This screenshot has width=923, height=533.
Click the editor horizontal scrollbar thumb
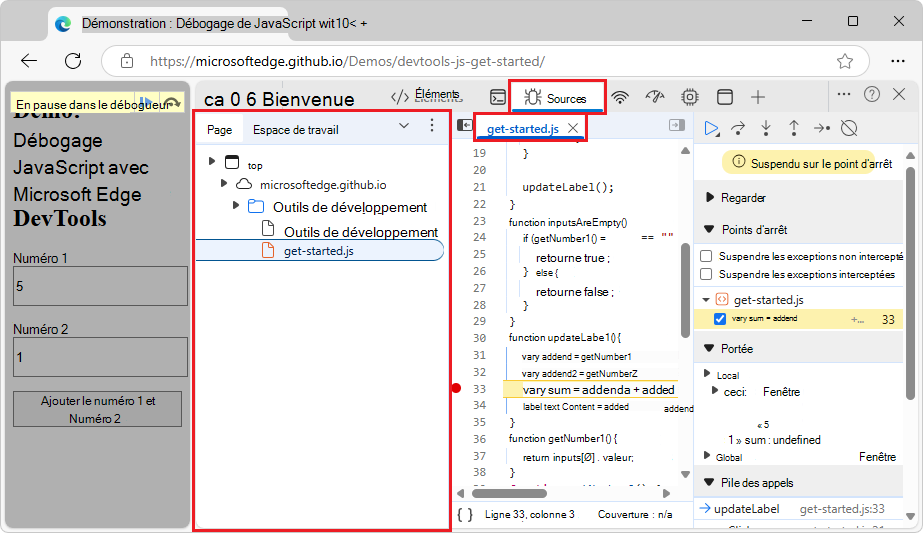pos(509,494)
